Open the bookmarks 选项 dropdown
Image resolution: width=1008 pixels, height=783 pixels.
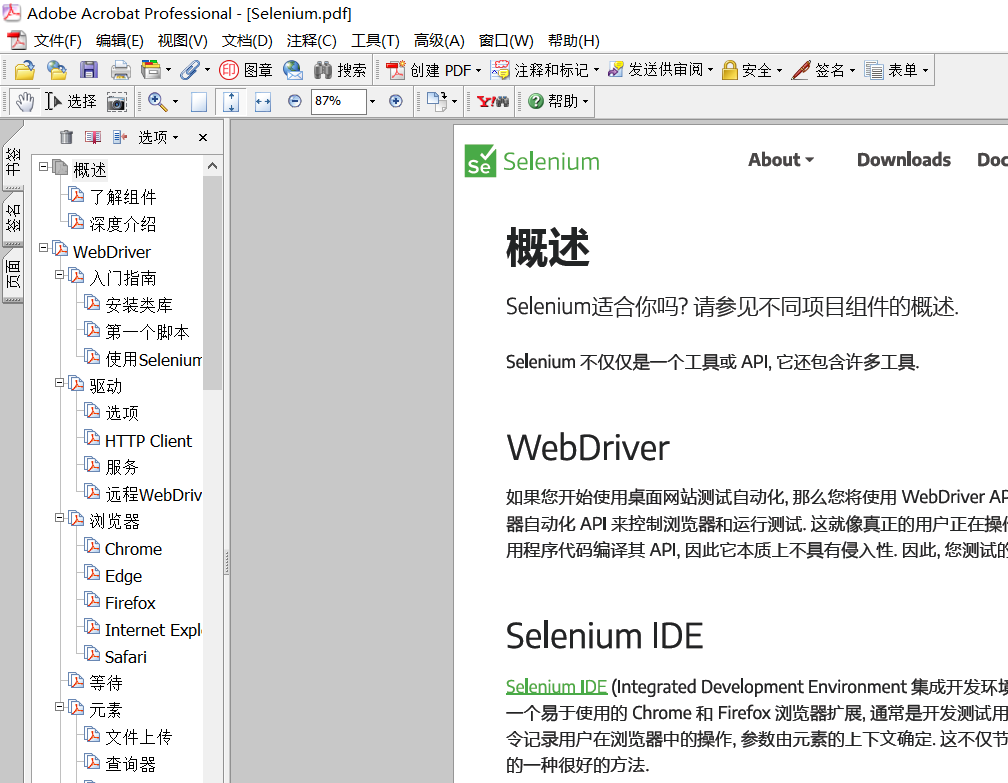(x=158, y=137)
